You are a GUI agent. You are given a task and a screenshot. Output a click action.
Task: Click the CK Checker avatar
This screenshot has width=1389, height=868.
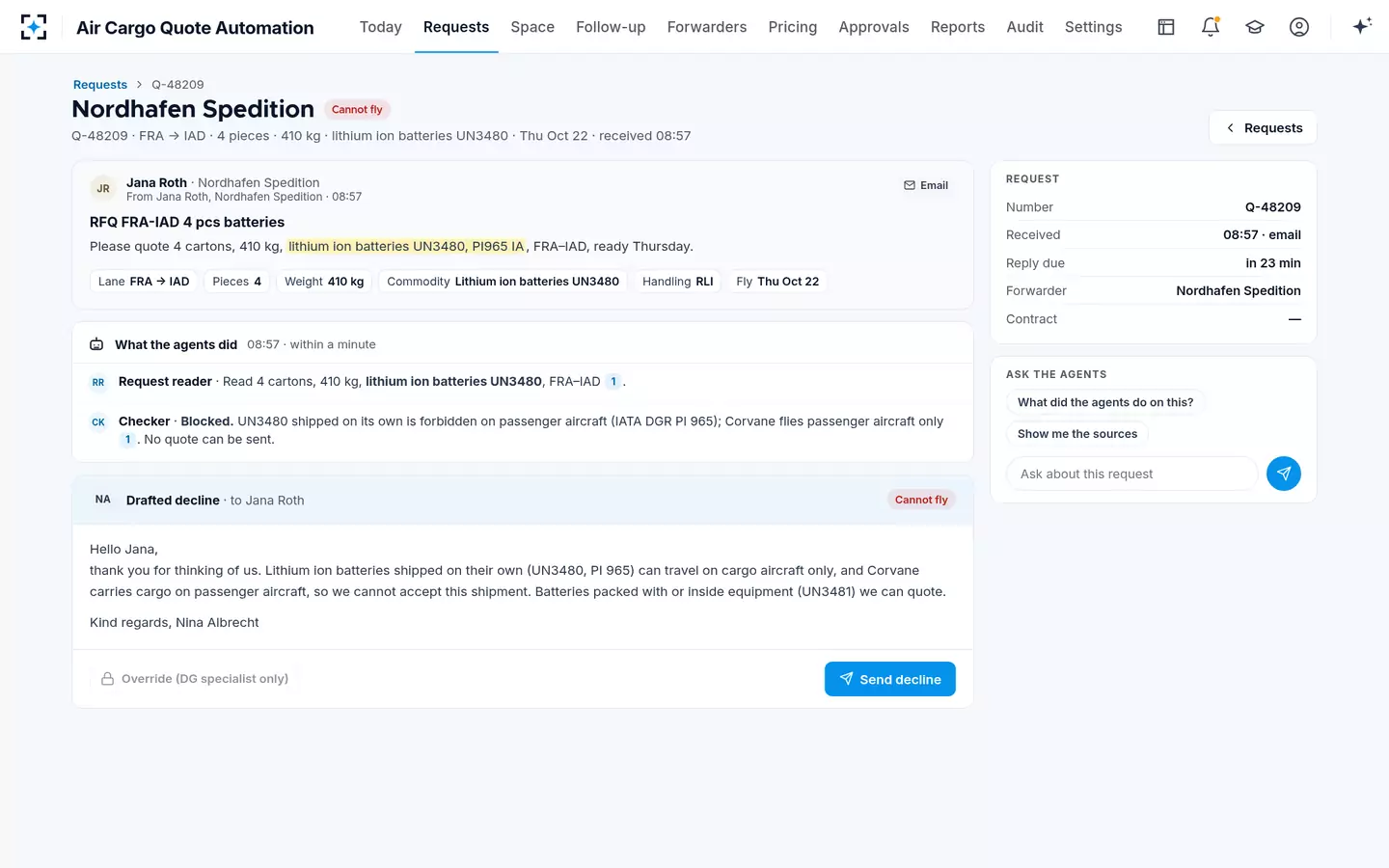pyautogui.click(x=98, y=422)
